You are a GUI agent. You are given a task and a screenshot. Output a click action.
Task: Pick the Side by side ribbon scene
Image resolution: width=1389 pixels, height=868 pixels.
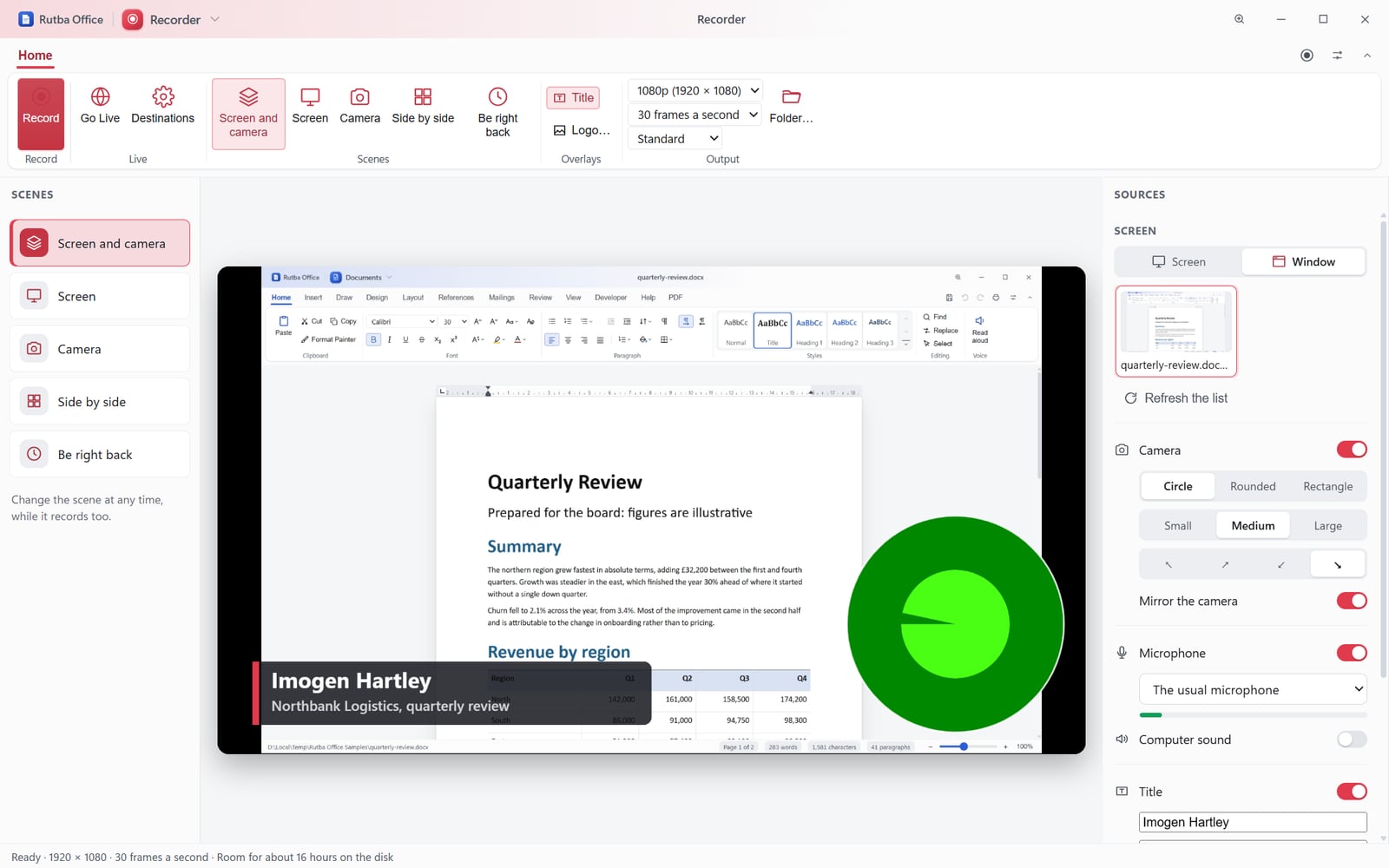423,106
